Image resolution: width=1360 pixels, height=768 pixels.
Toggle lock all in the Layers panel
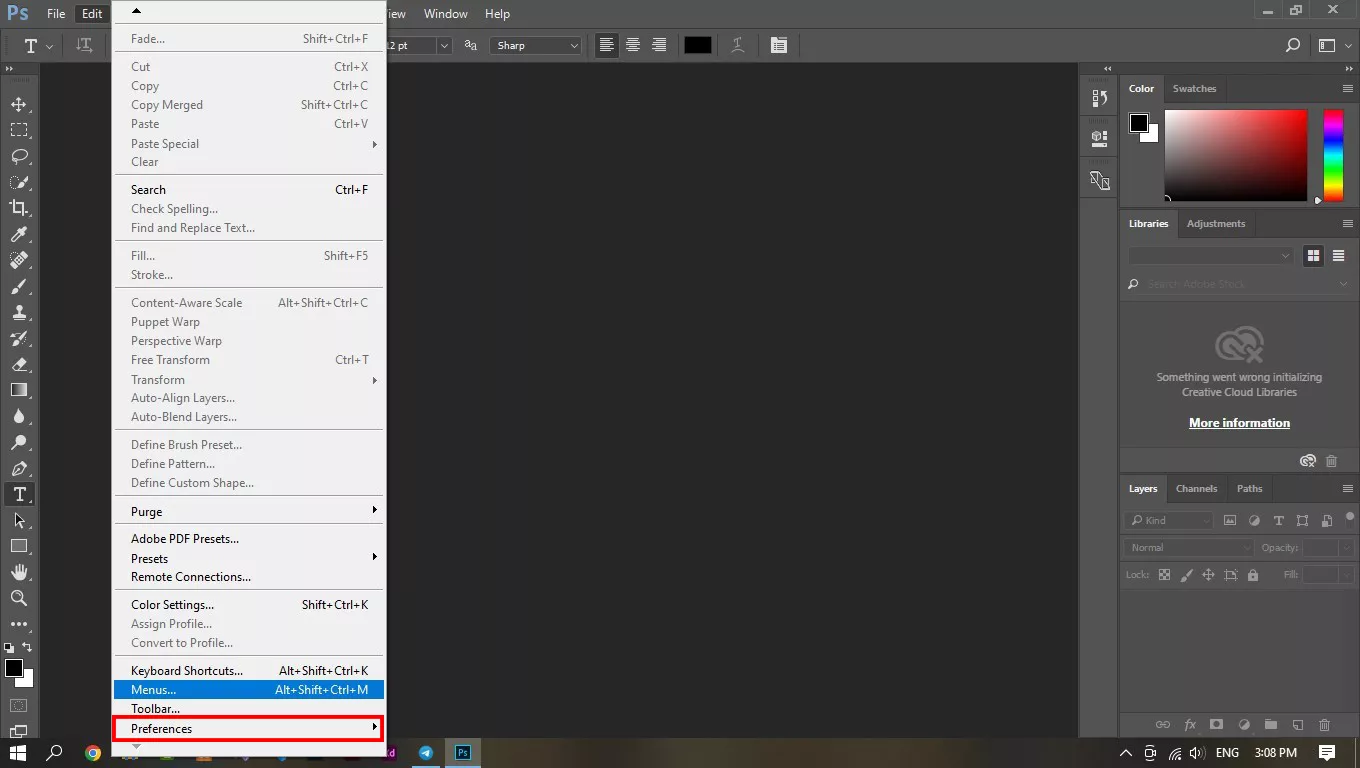(x=1253, y=575)
